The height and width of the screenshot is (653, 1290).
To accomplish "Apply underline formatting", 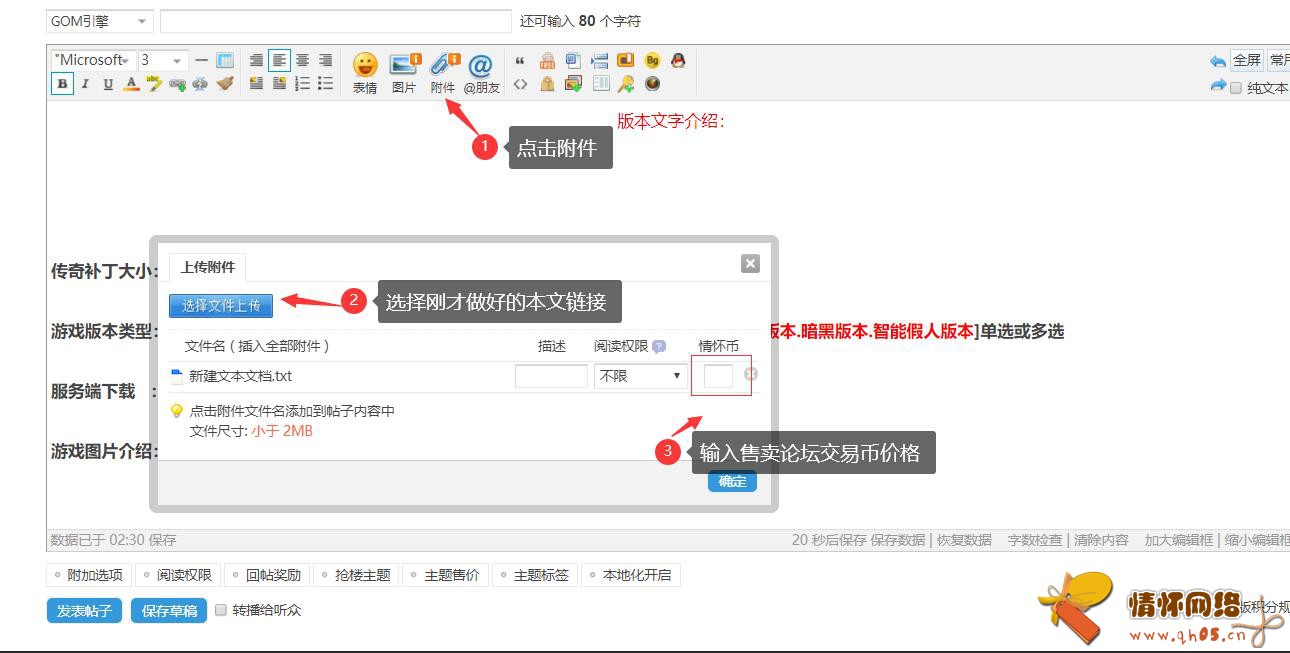I will (108, 84).
